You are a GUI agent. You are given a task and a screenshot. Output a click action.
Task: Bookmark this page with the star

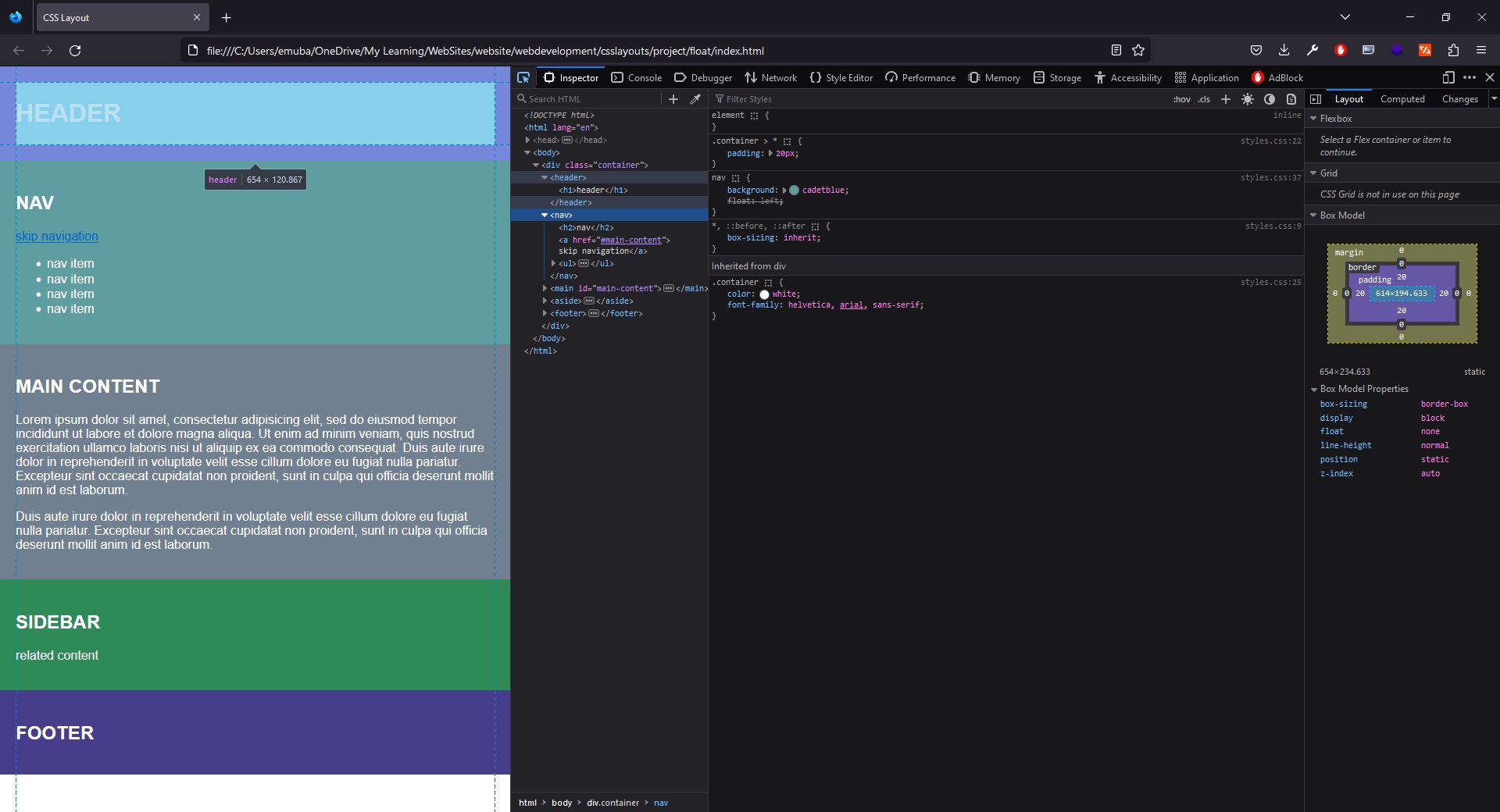tap(1138, 50)
